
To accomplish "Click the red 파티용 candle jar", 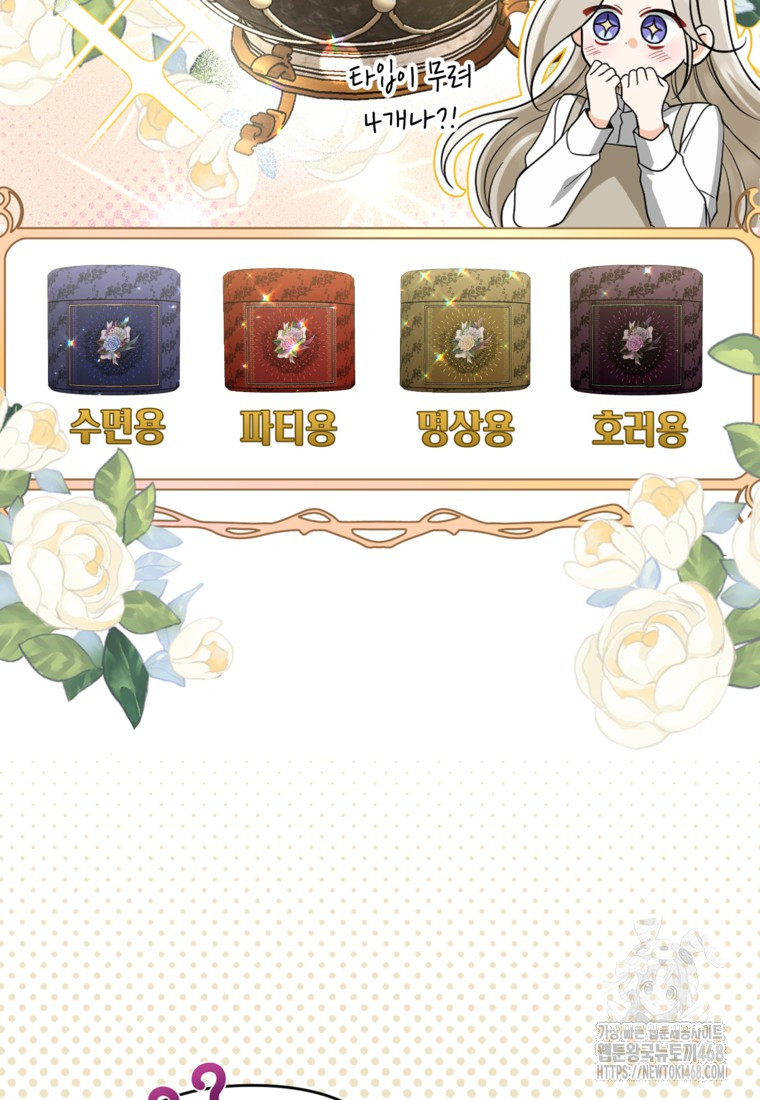I will coord(288,330).
